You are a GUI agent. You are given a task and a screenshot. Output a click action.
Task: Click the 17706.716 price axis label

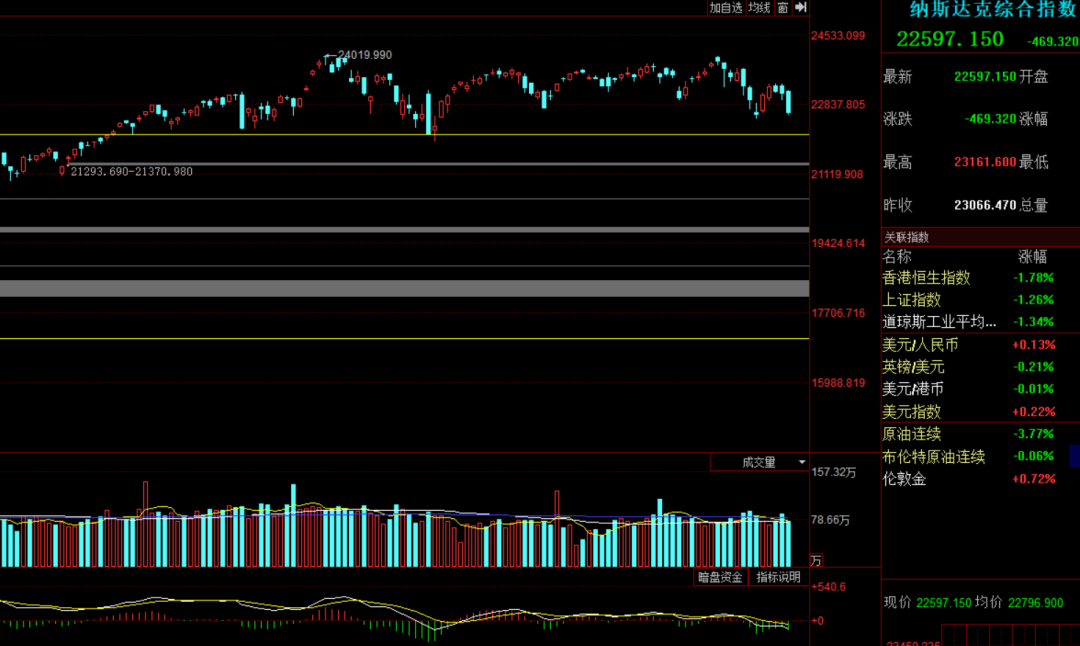point(838,313)
